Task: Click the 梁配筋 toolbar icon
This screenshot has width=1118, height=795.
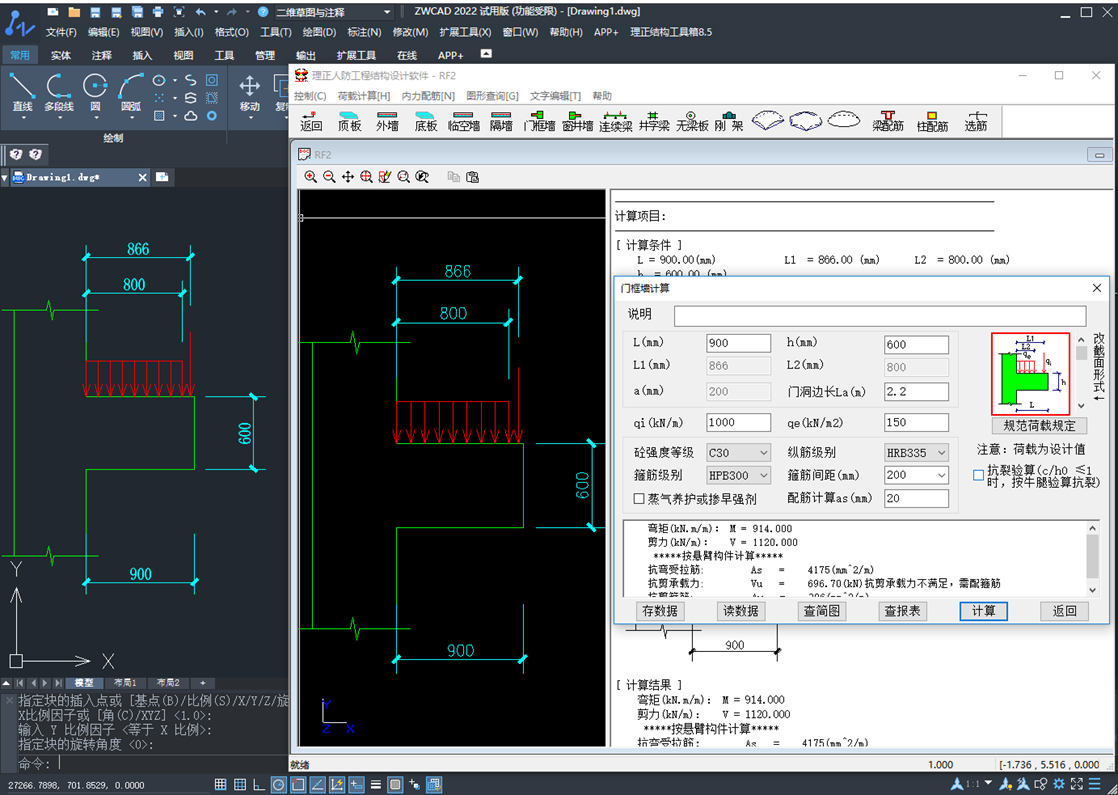Action: [887, 120]
